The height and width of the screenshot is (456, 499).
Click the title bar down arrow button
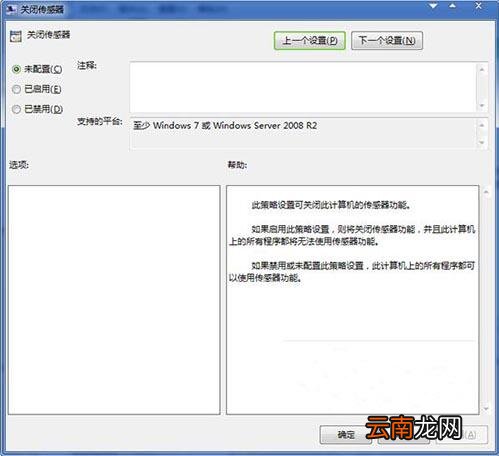pyautogui.click(x=433, y=6)
